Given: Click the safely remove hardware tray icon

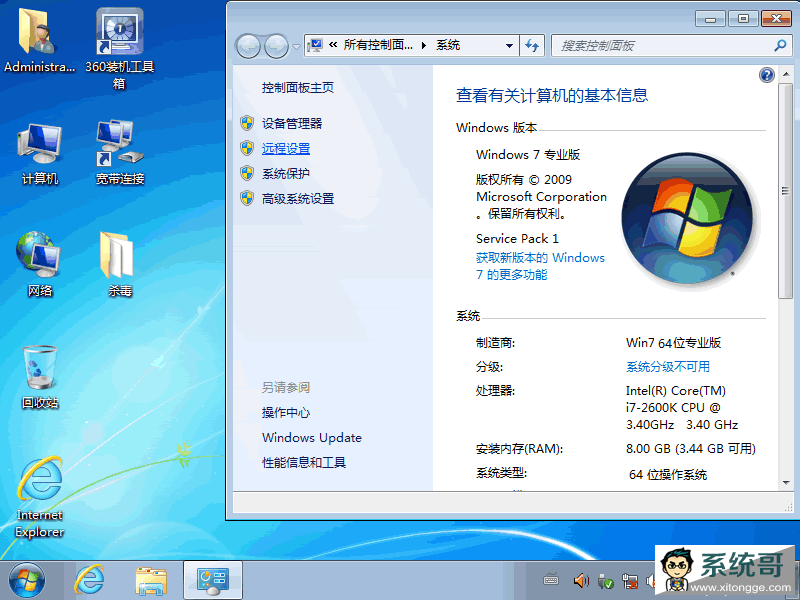Looking at the screenshot, I should (606, 581).
